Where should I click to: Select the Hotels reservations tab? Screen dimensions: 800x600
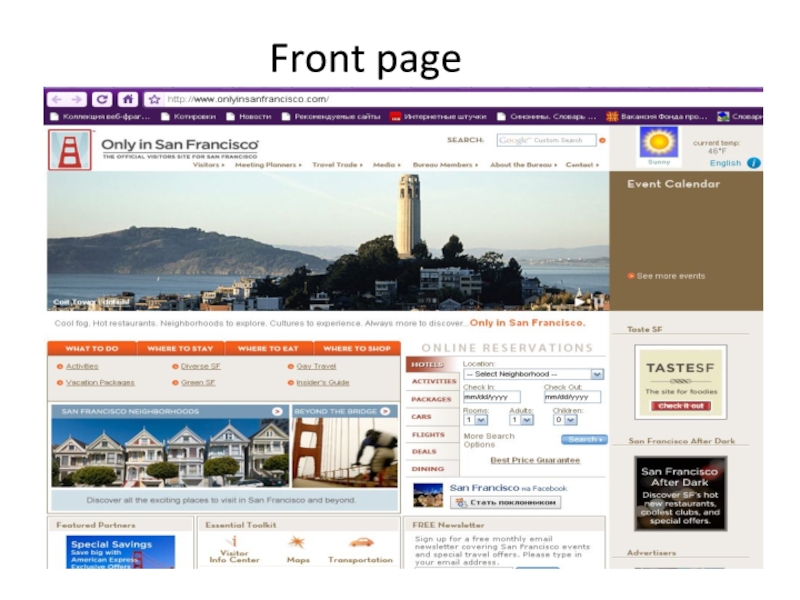[432, 364]
